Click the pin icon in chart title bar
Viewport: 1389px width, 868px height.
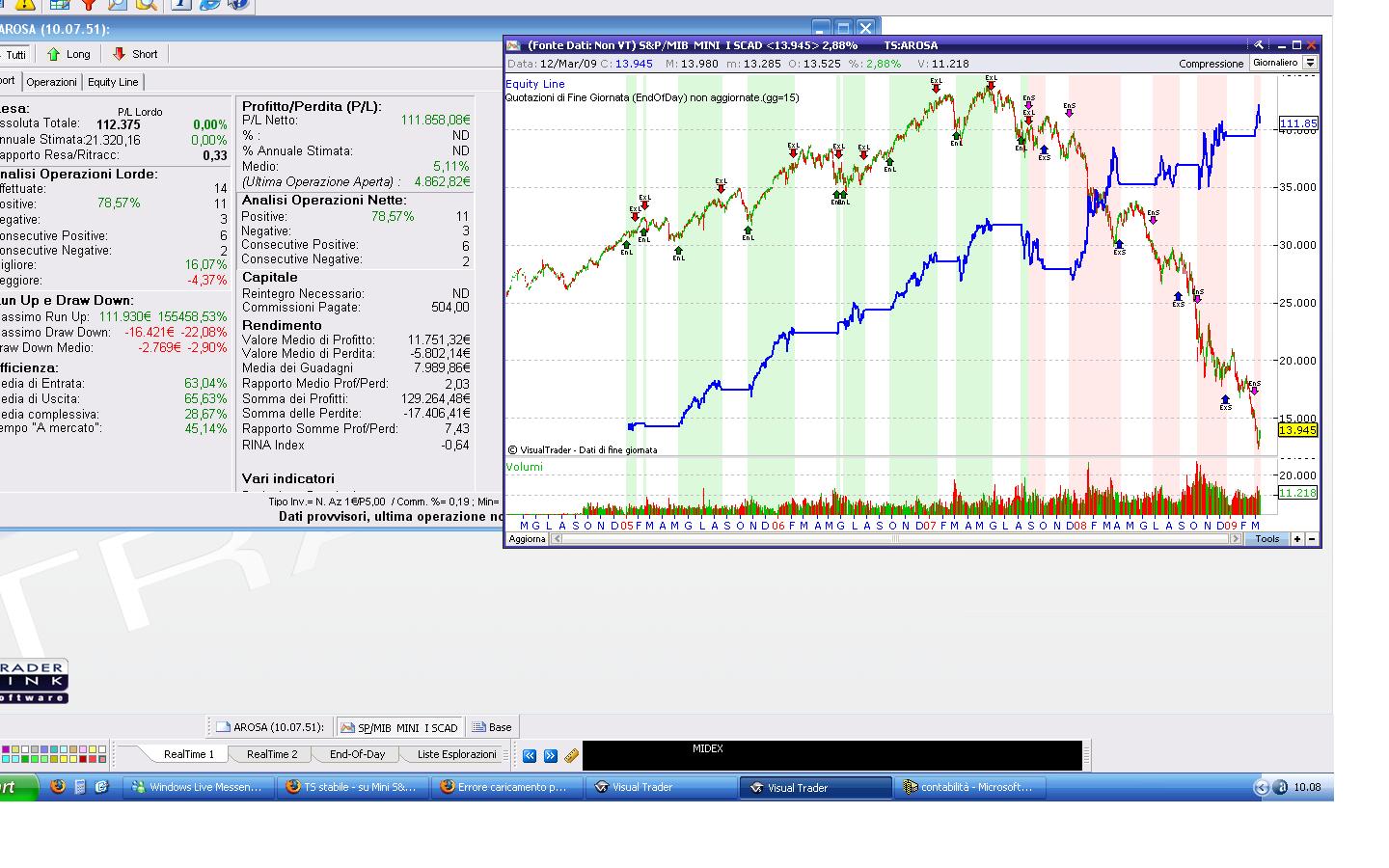coord(1258,44)
